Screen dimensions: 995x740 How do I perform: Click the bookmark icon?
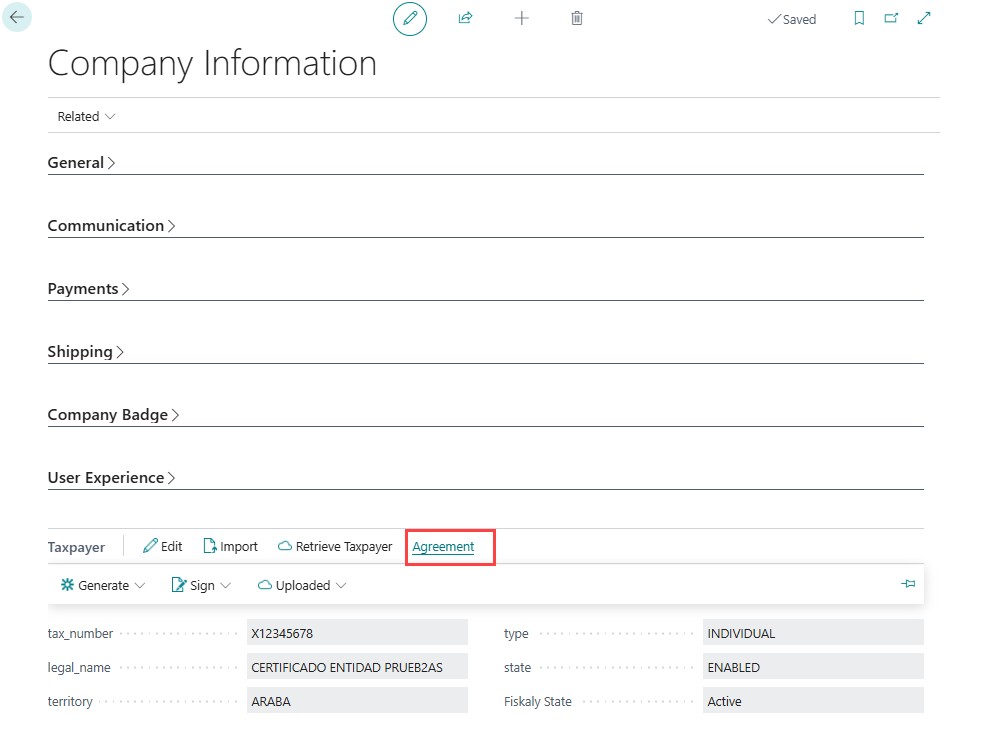click(859, 18)
